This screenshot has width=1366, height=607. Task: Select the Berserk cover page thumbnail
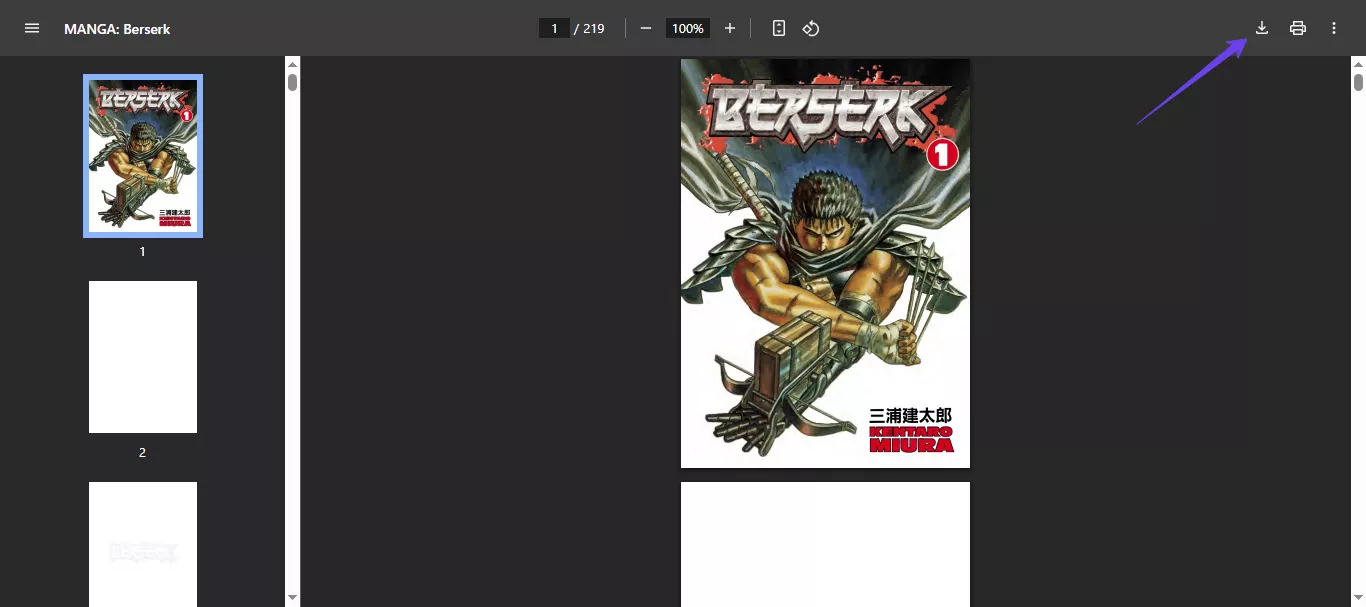point(142,155)
